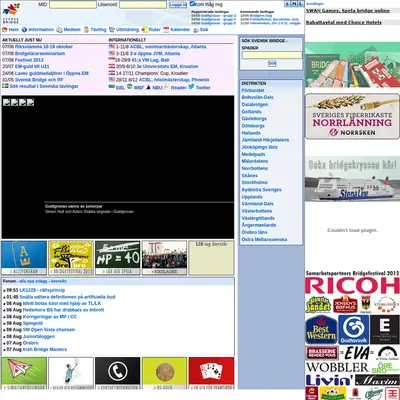Open the Ruter menu with diamond icon
400x400 pixels.
(x=151, y=30)
